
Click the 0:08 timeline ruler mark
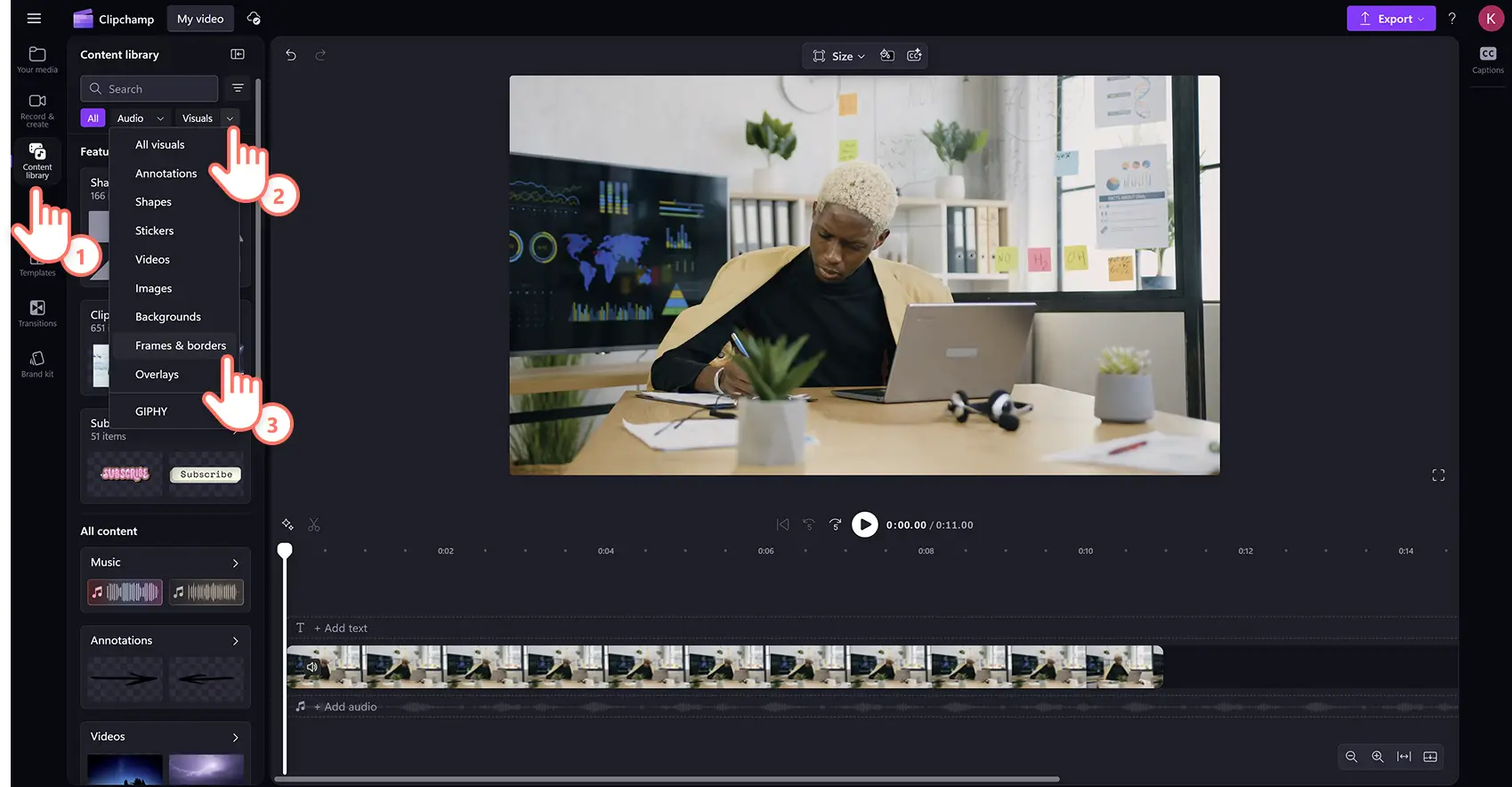[926, 551]
